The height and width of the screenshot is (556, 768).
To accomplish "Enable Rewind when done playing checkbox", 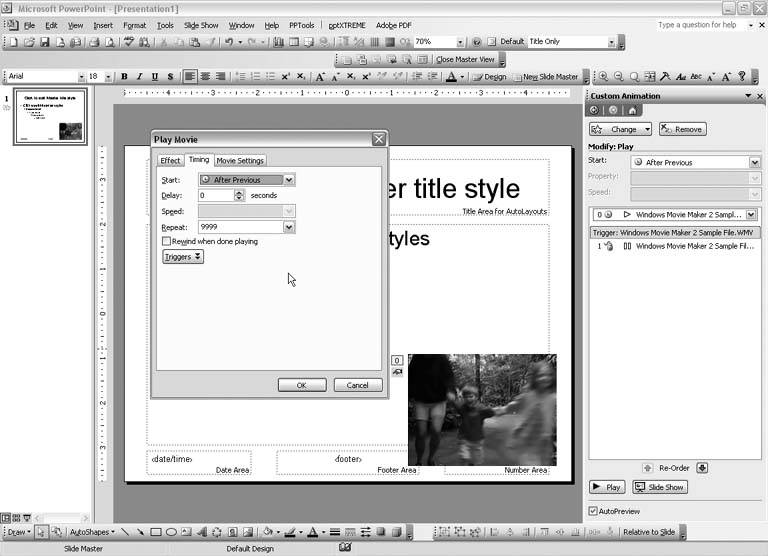I will tap(166, 241).
